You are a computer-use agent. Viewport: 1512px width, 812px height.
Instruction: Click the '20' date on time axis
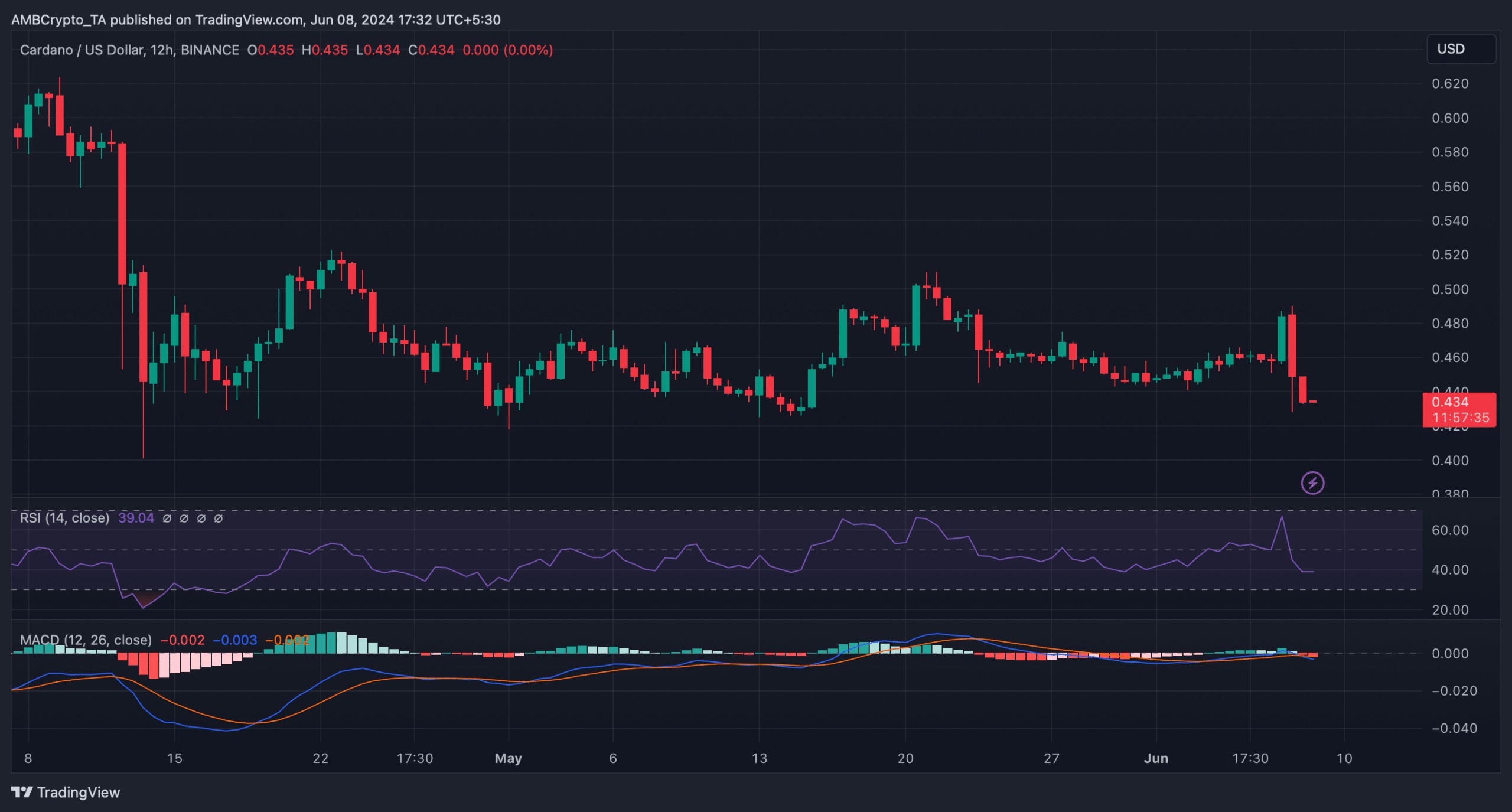point(905,758)
